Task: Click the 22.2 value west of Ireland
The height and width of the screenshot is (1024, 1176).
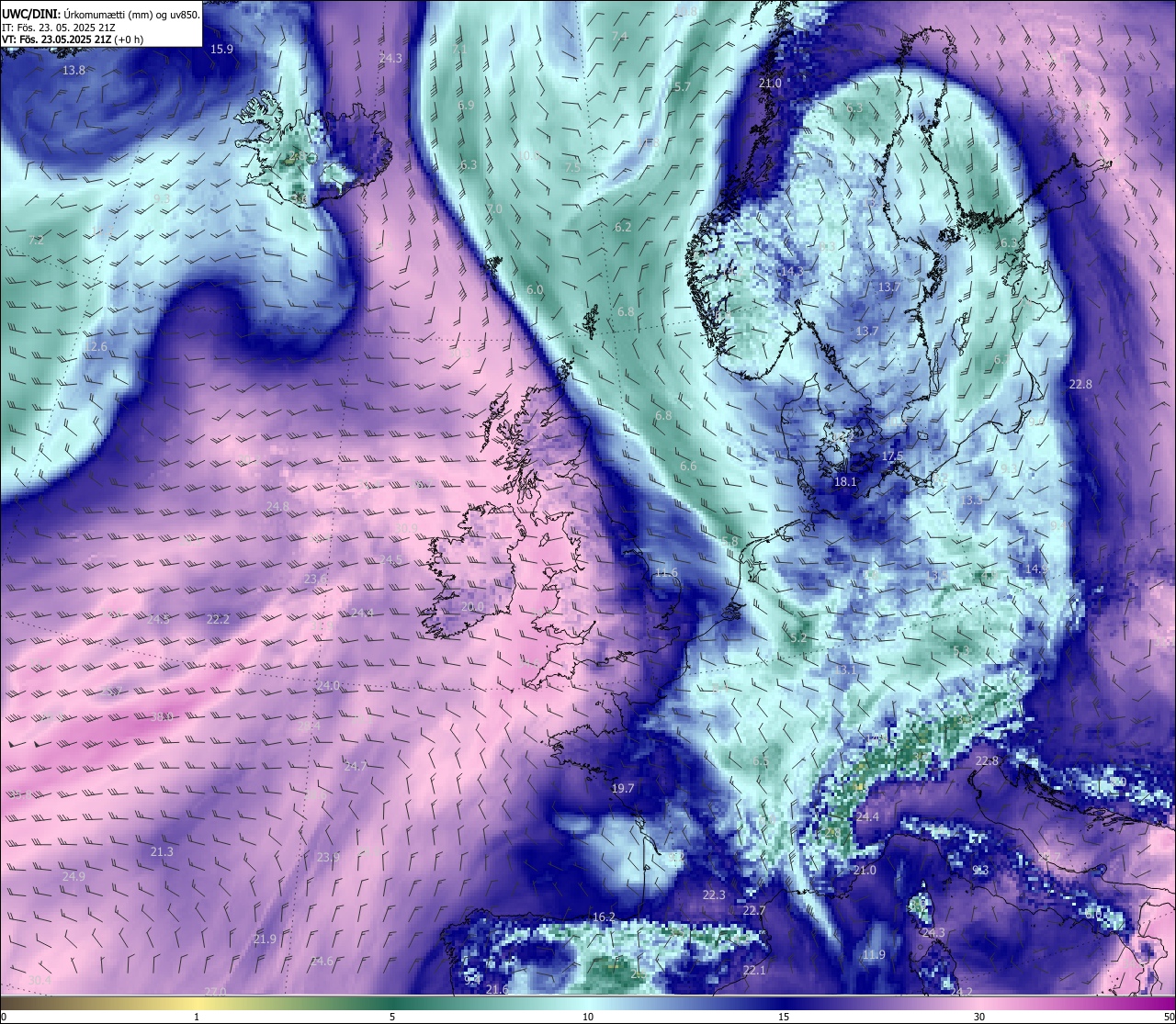Action: (x=218, y=619)
